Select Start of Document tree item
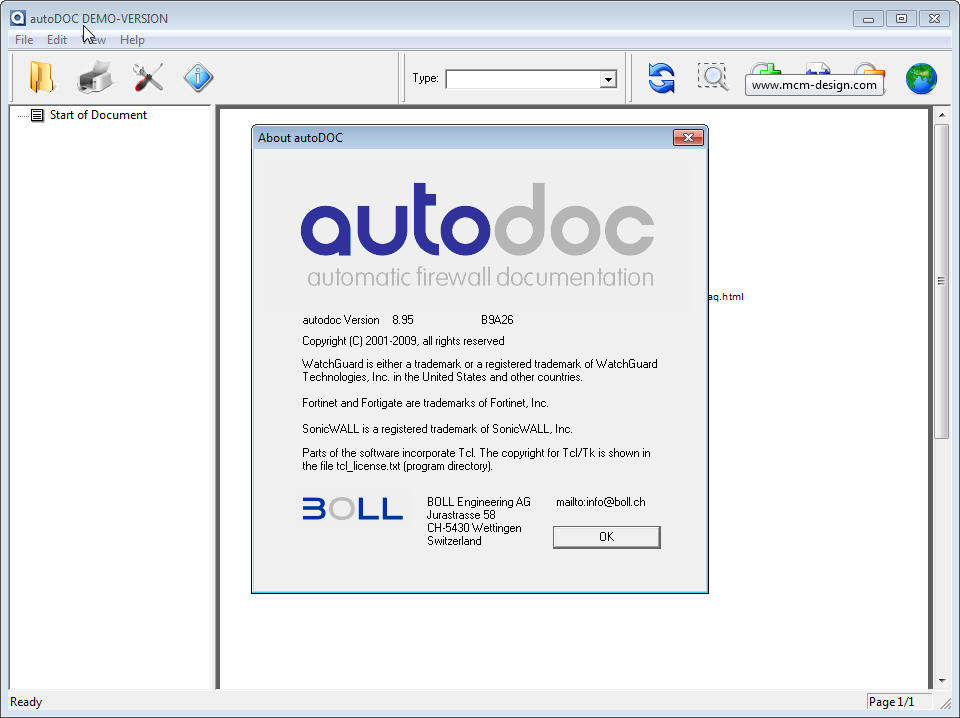 tap(98, 115)
